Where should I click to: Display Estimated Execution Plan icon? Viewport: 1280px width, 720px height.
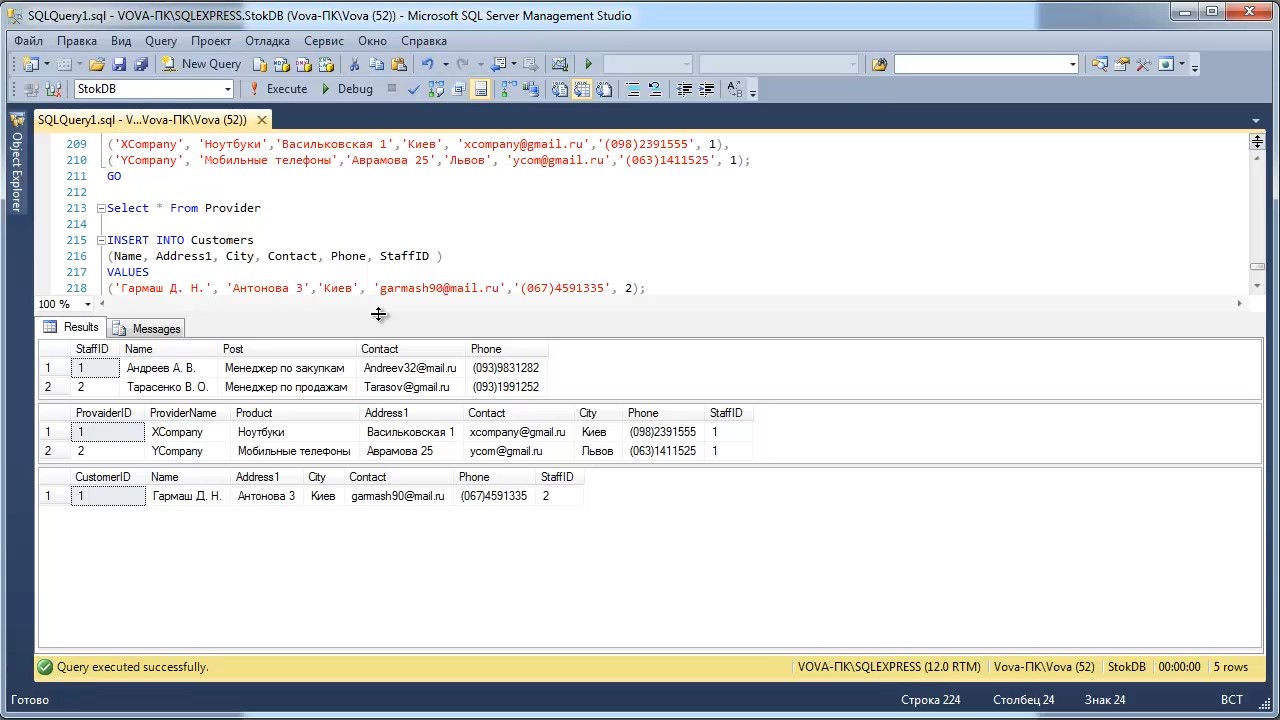[x=436, y=89]
